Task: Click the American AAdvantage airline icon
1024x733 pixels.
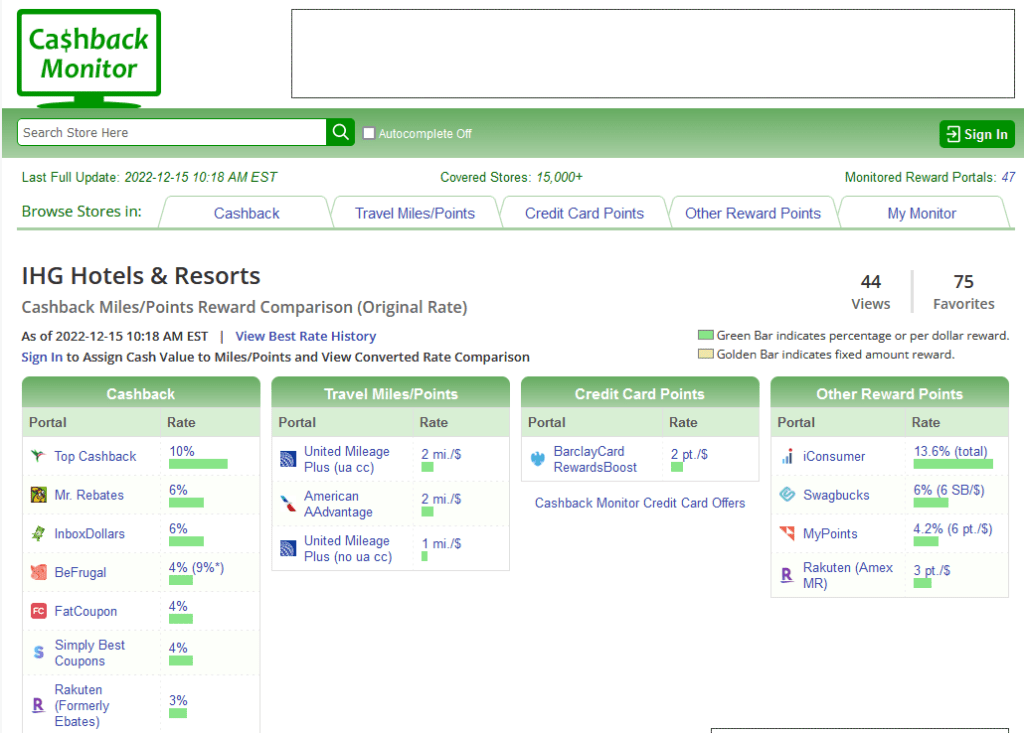Action: point(288,504)
